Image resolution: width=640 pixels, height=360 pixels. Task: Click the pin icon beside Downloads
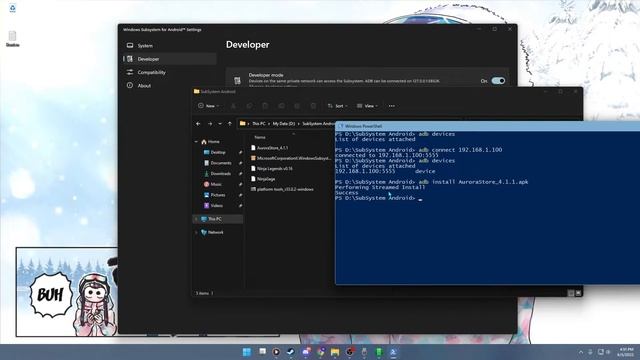(240, 173)
